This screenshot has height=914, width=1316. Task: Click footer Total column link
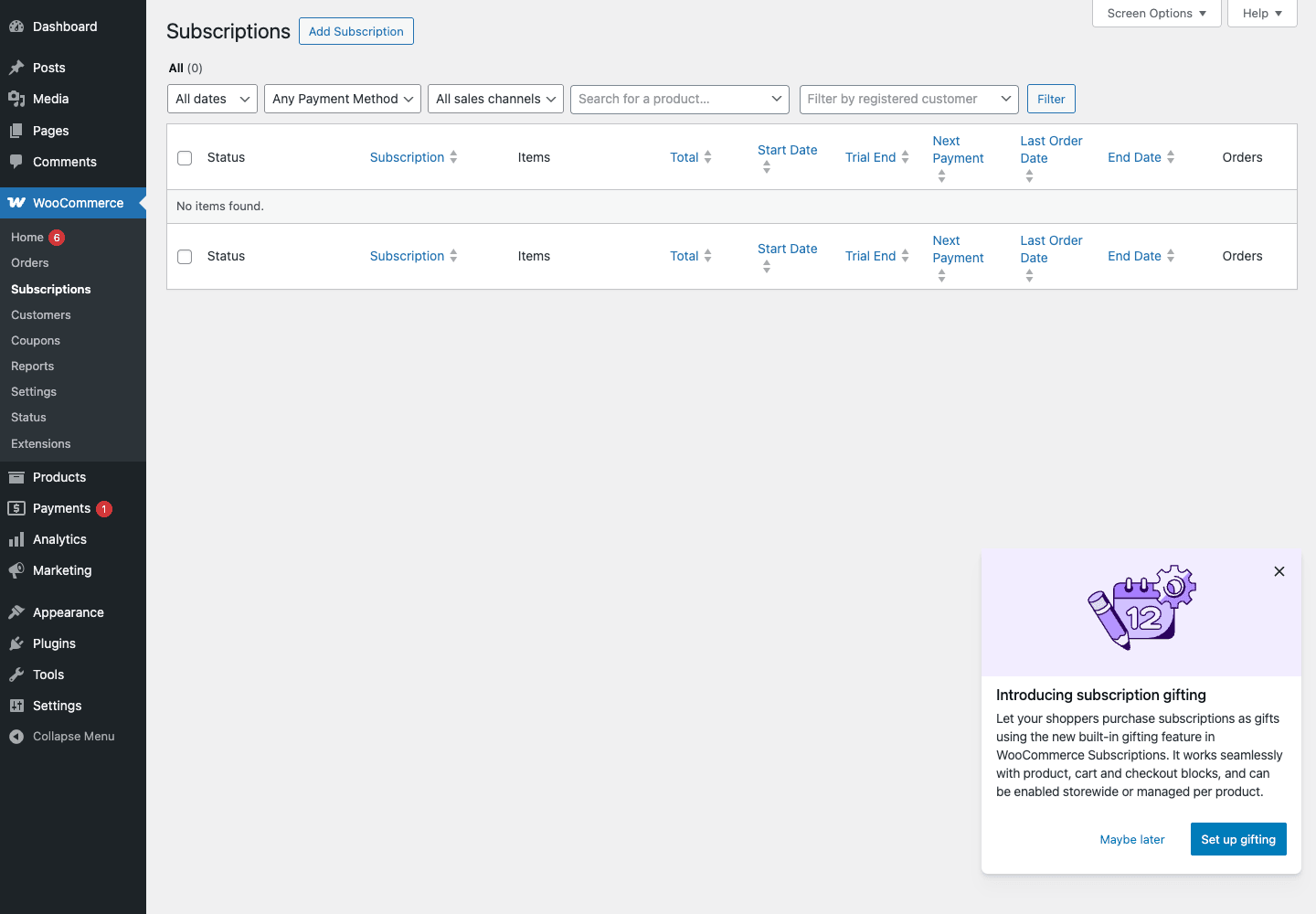coord(684,256)
